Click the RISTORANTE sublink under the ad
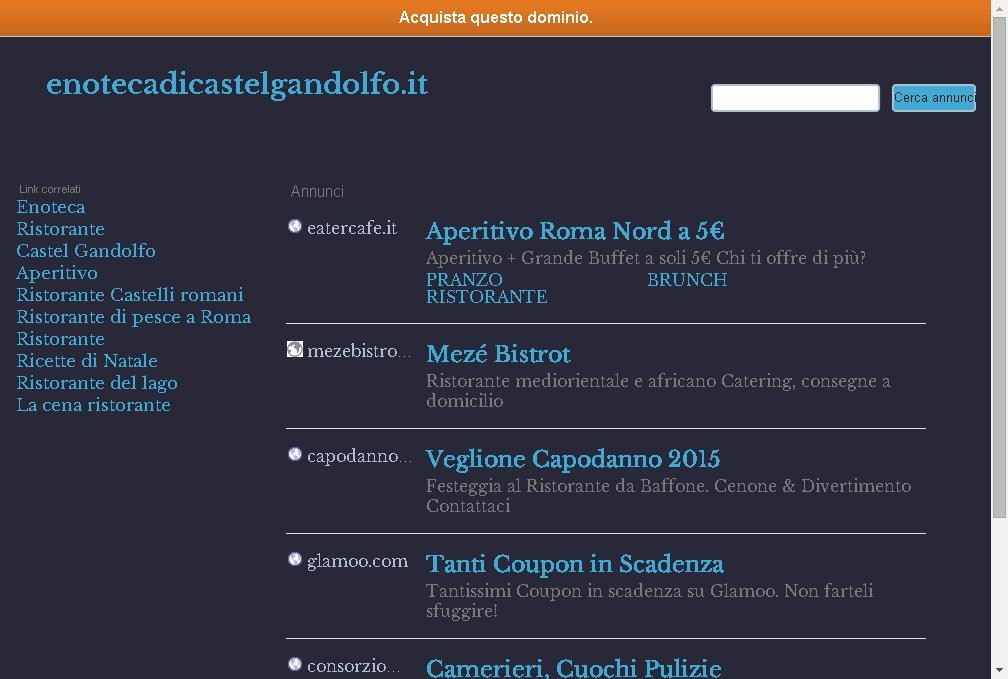1008x679 pixels. pos(487,296)
